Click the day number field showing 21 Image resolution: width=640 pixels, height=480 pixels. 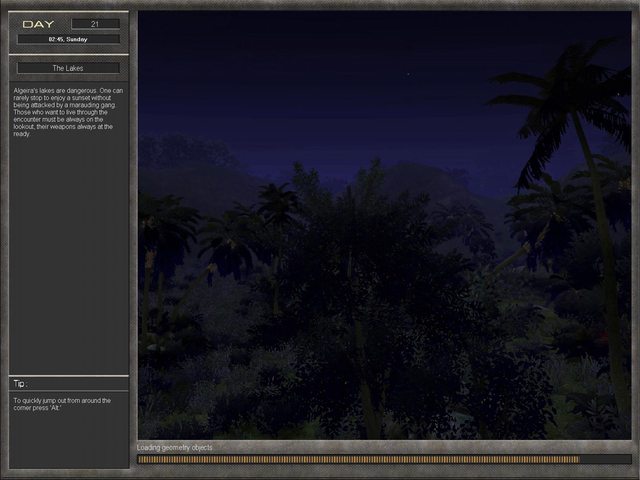coord(96,24)
